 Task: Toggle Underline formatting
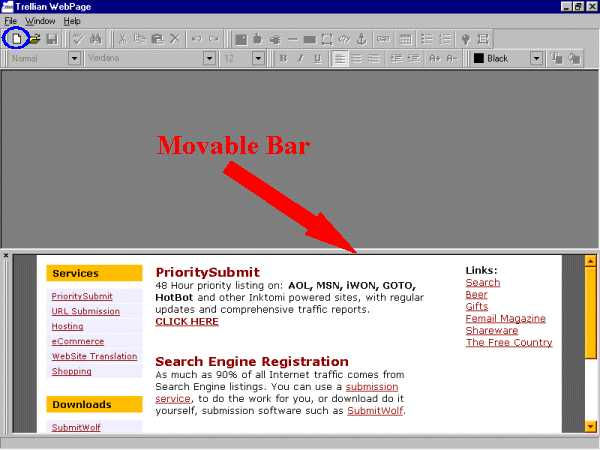(x=317, y=59)
